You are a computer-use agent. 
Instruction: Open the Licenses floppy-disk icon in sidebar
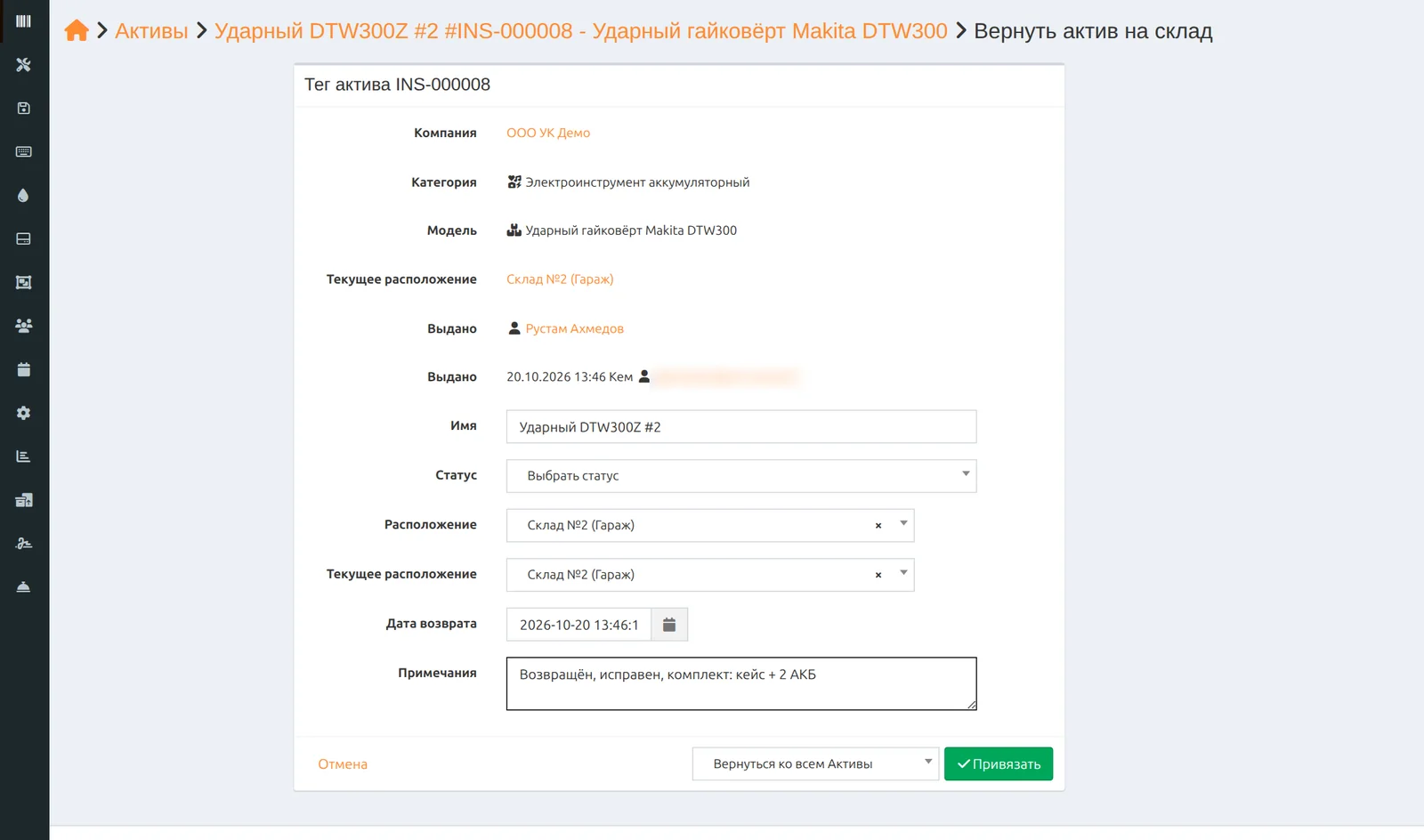pyautogui.click(x=24, y=109)
